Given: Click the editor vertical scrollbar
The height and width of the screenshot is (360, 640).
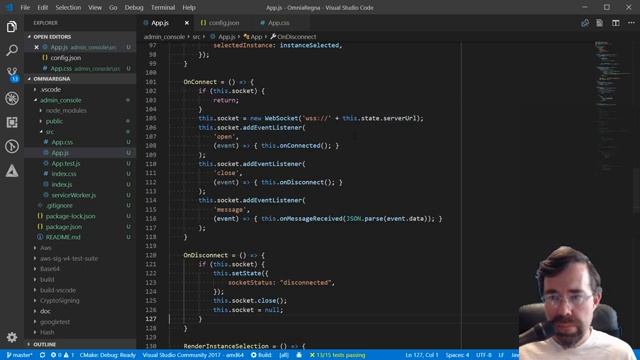Looking at the screenshot, I should (x=636, y=192).
